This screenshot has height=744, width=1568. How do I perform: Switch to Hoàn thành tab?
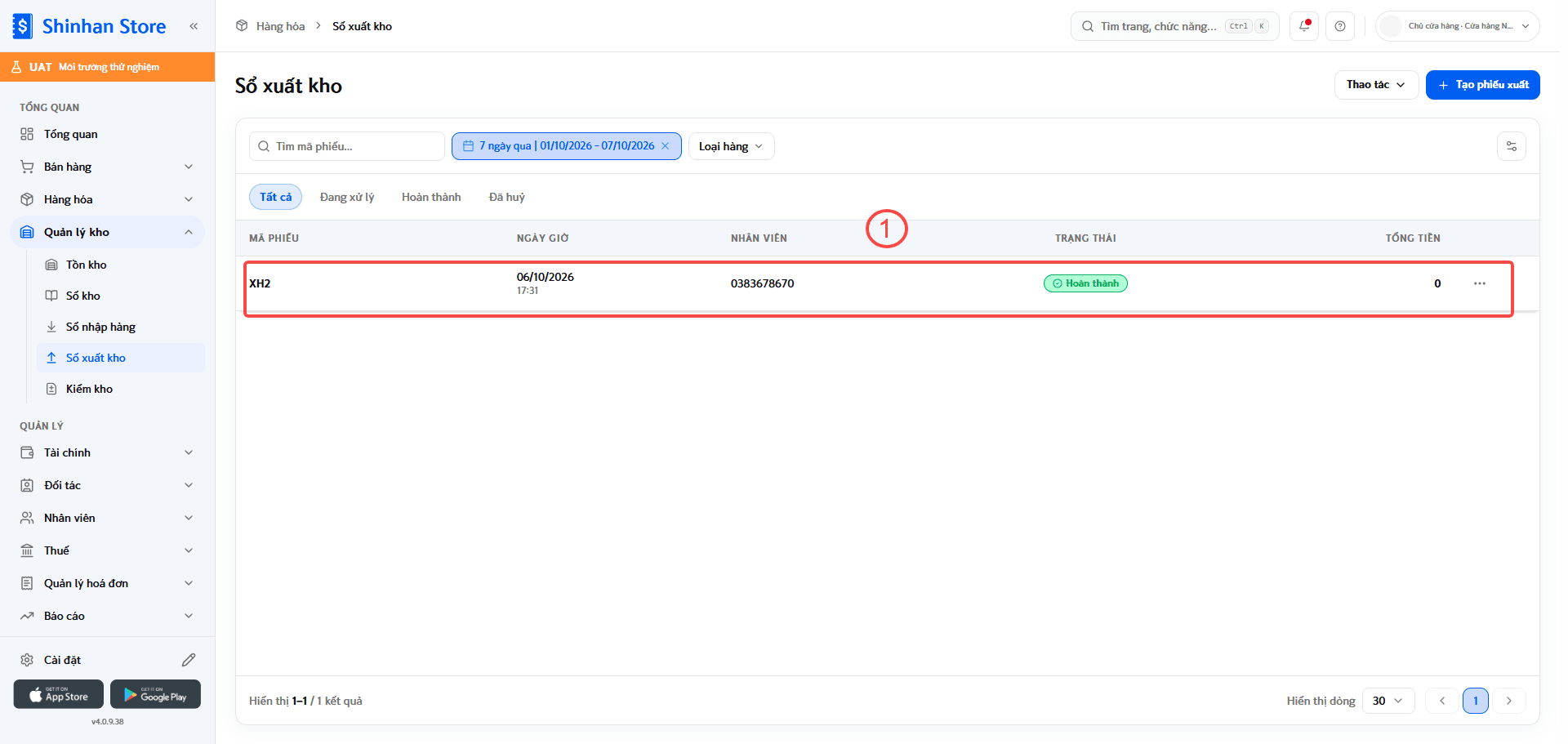431,197
